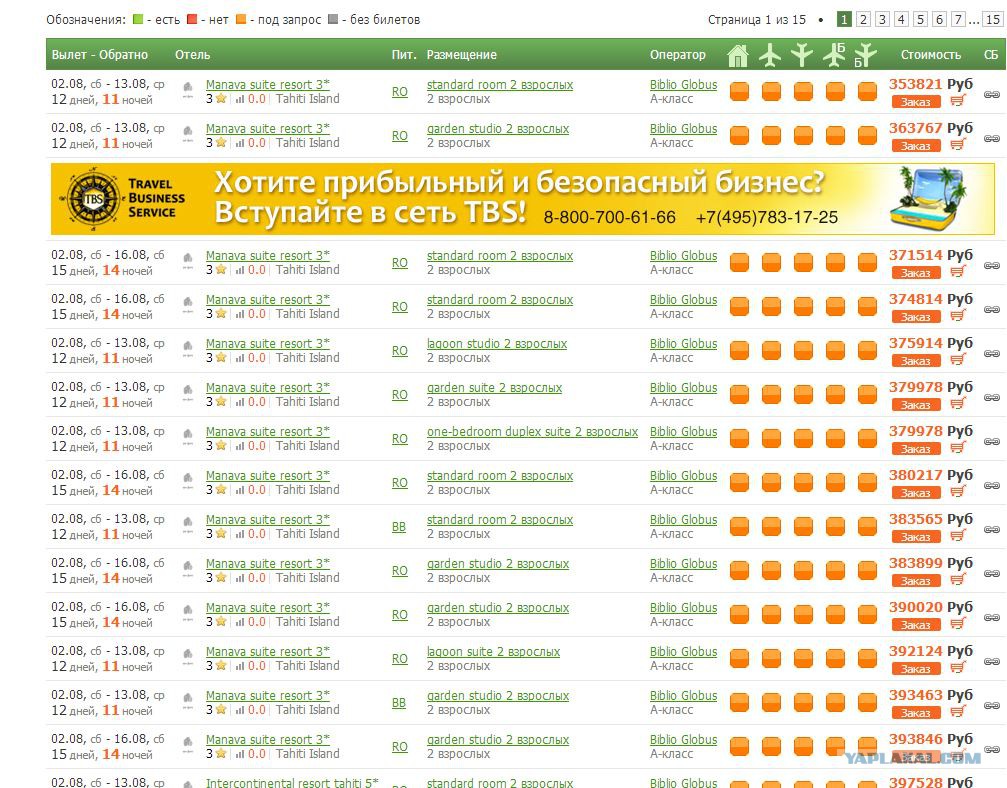Image resolution: width=1007 pixels, height=788 pixels.
Task: Add the 353821 Руб tour to cart icon
Action: (x=958, y=101)
